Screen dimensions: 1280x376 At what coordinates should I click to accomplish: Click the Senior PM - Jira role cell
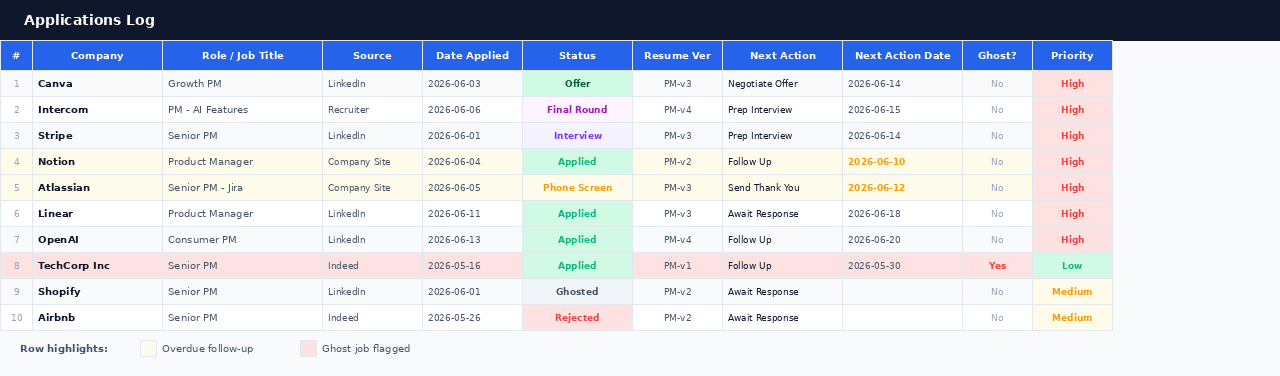click(242, 188)
